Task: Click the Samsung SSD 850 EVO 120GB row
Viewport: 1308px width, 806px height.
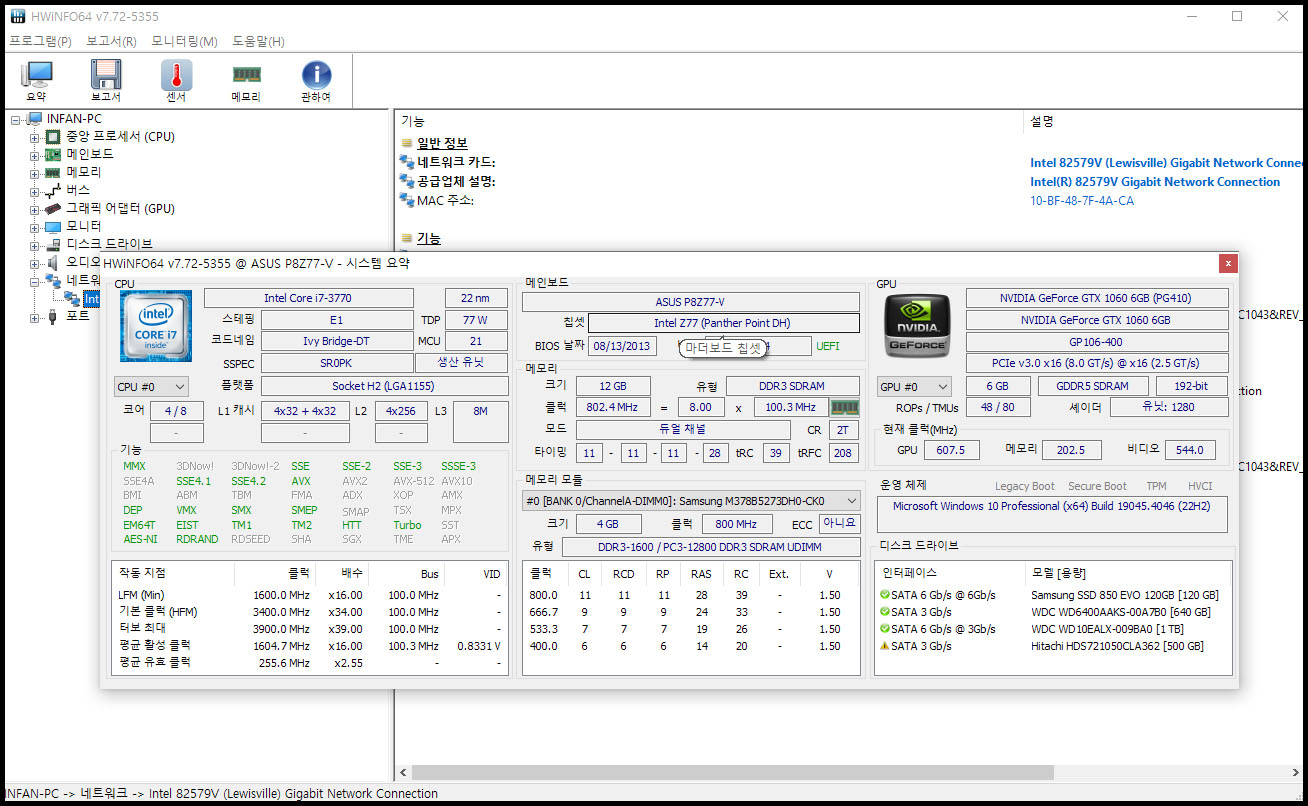Action: point(1054,596)
